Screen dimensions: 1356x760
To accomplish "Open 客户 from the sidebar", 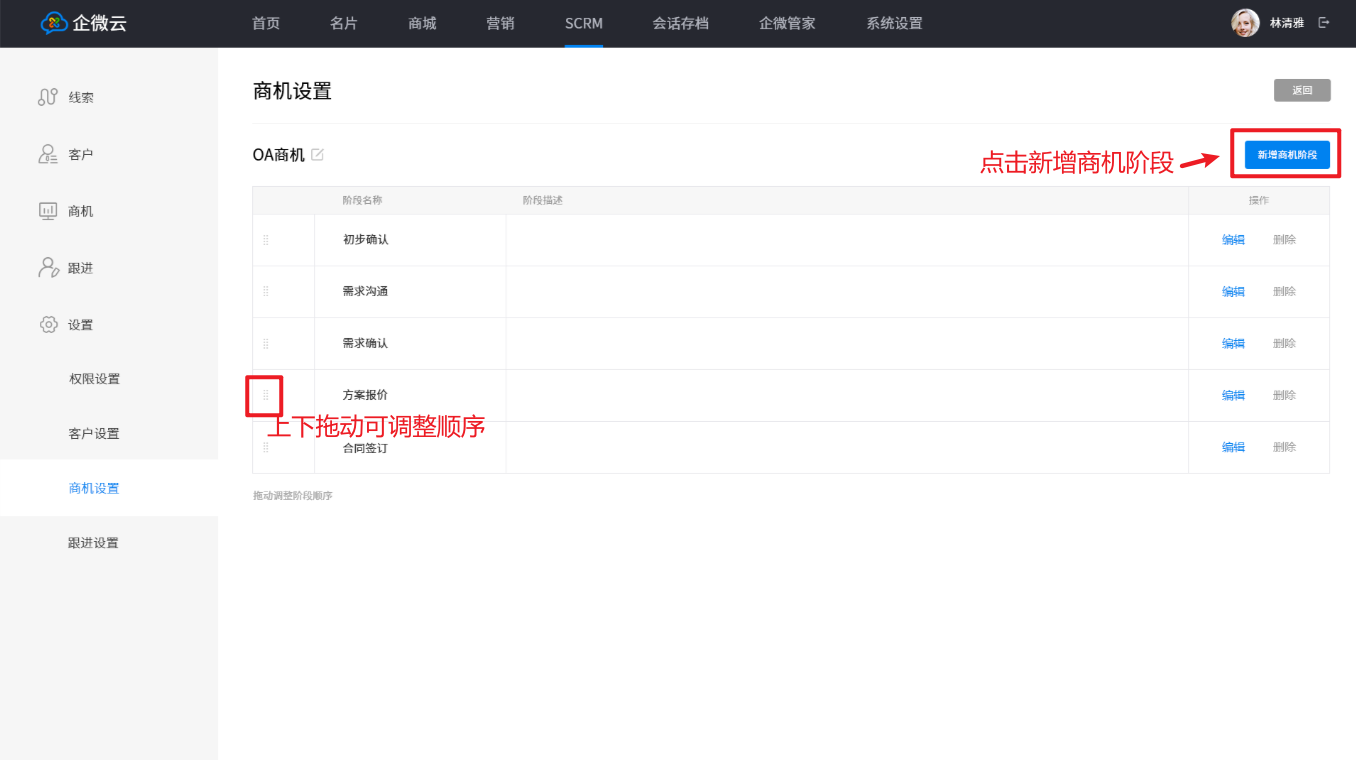I will point(80,155).
